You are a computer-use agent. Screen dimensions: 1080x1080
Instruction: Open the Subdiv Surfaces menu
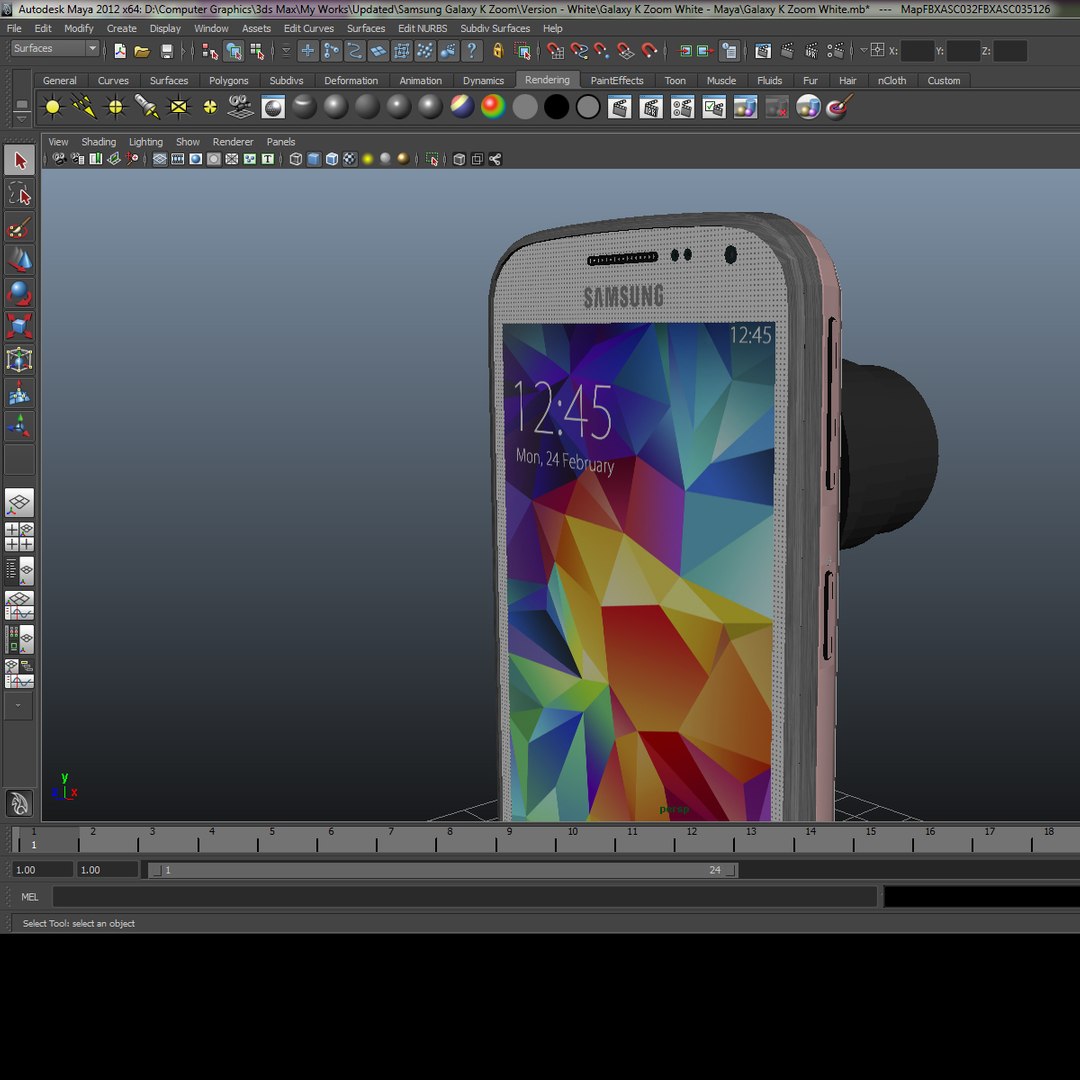495,28
